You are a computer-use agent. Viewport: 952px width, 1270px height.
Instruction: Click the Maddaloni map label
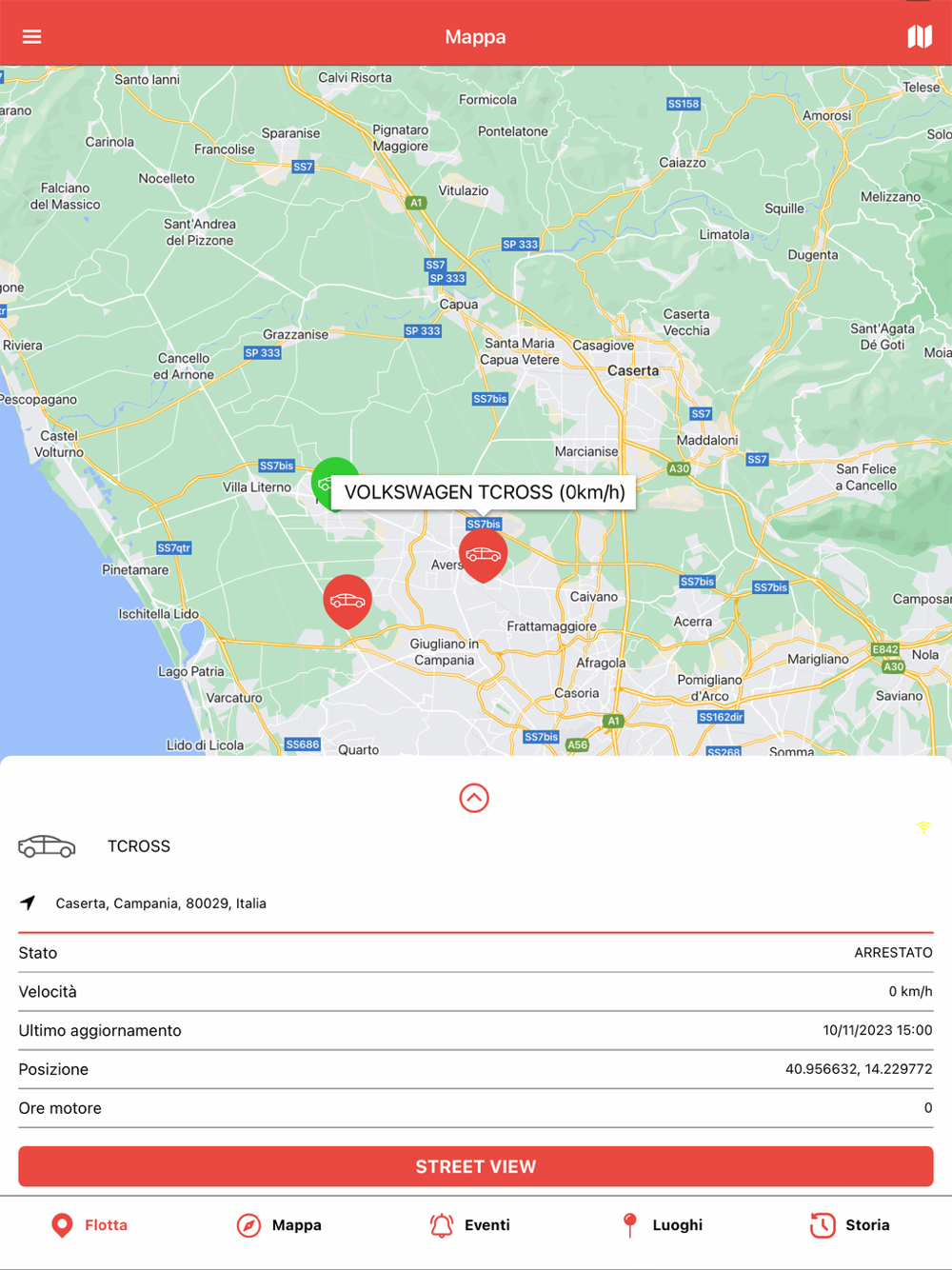click(707, 440)
